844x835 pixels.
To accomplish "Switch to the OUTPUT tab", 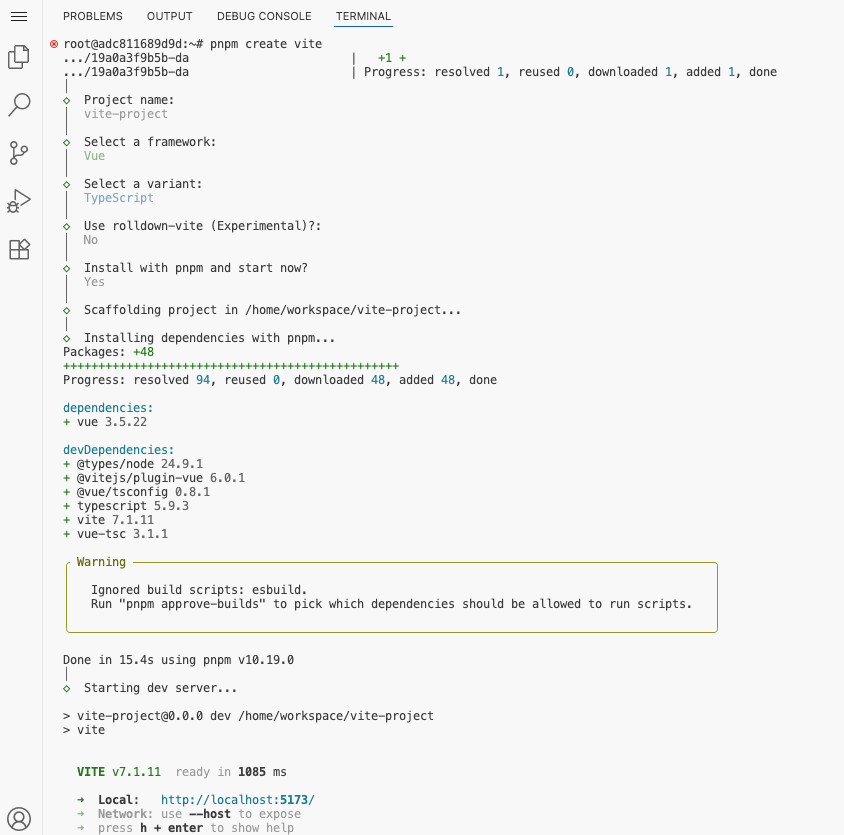I will 170,16.
